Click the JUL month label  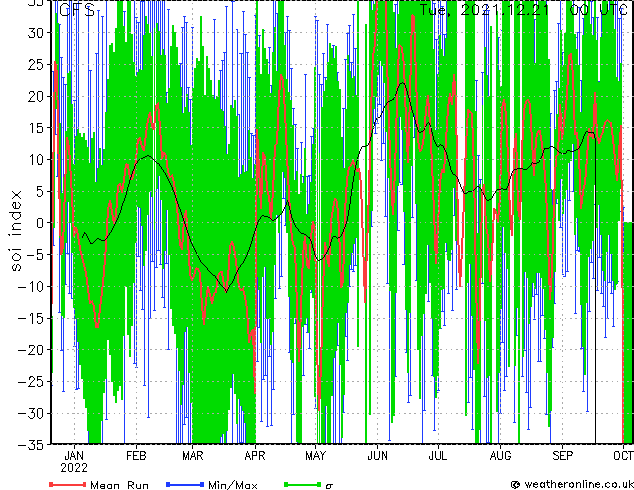point(438,456)
